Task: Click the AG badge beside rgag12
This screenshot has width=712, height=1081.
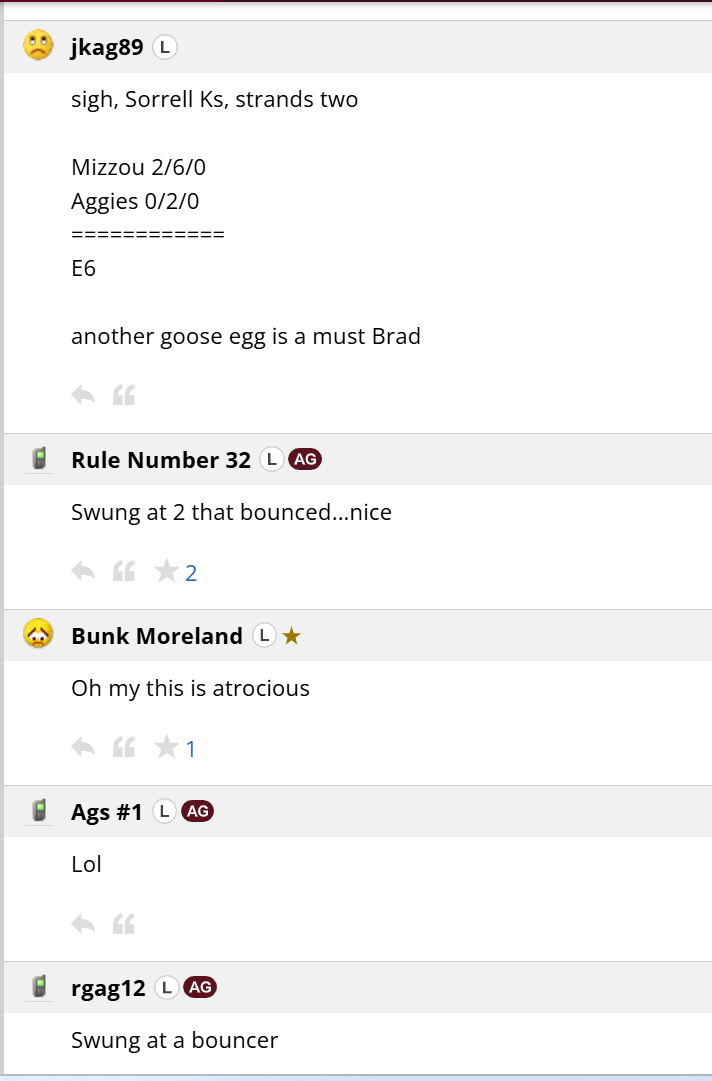Action: click(200, 987)
